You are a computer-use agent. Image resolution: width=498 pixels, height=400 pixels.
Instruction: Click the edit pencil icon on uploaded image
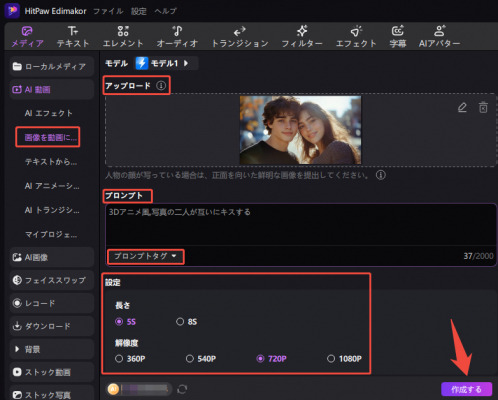tap(462, 107)
